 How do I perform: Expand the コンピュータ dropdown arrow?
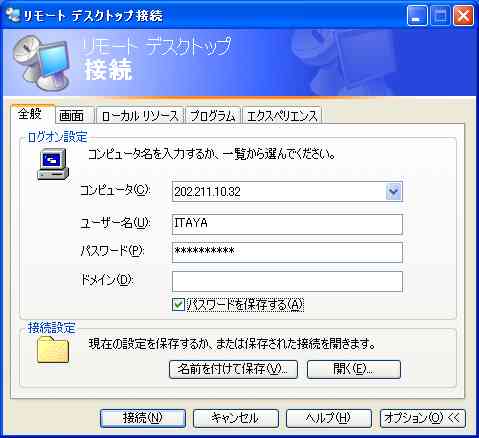pyautogui.click(x=393, y=192)
